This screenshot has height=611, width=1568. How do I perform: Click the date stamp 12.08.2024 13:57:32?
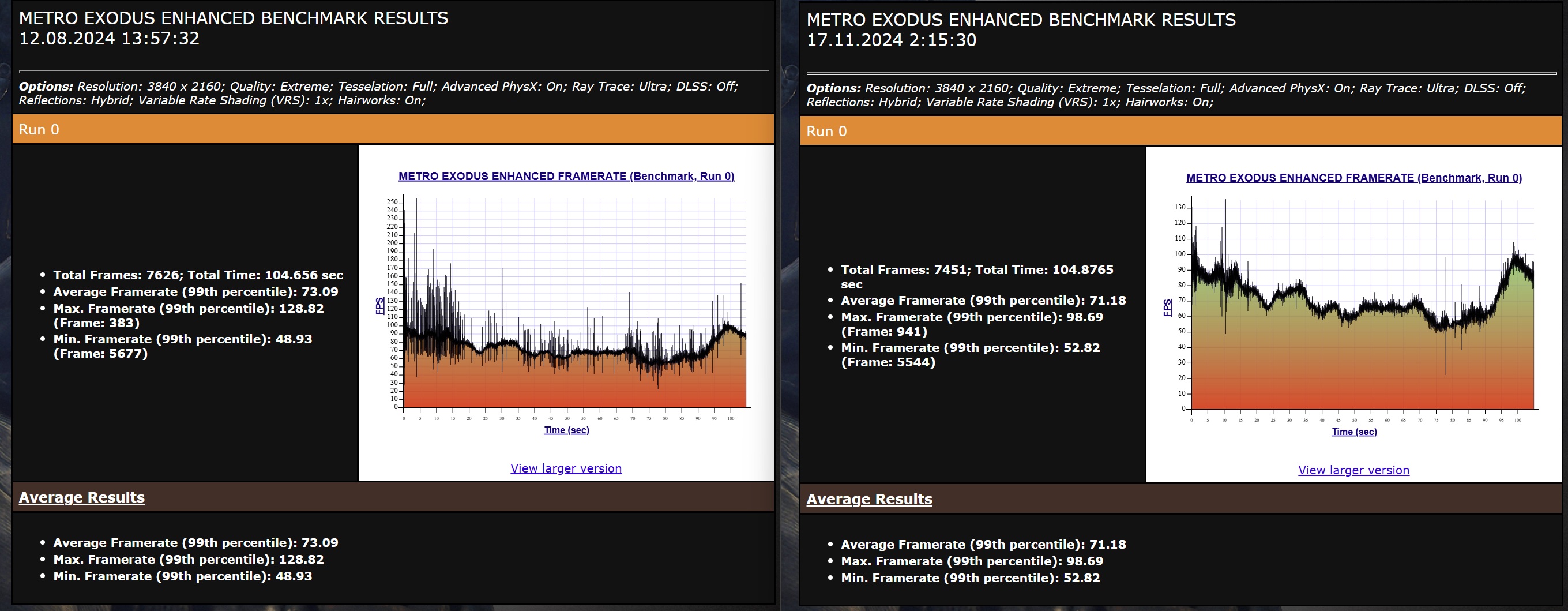[109, 39]
